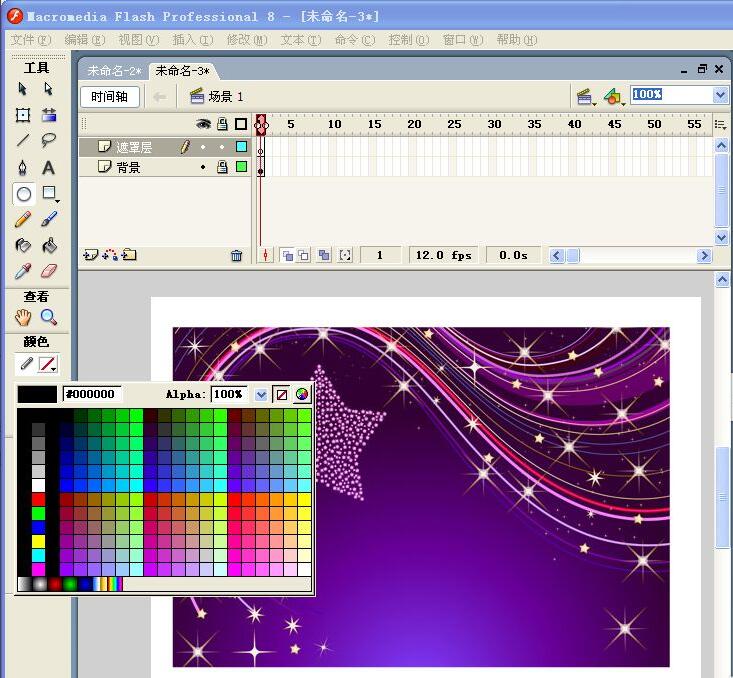Choose the rainbow gradient swatch
This screenshot has height=678, width=733.
pos(115,584)
